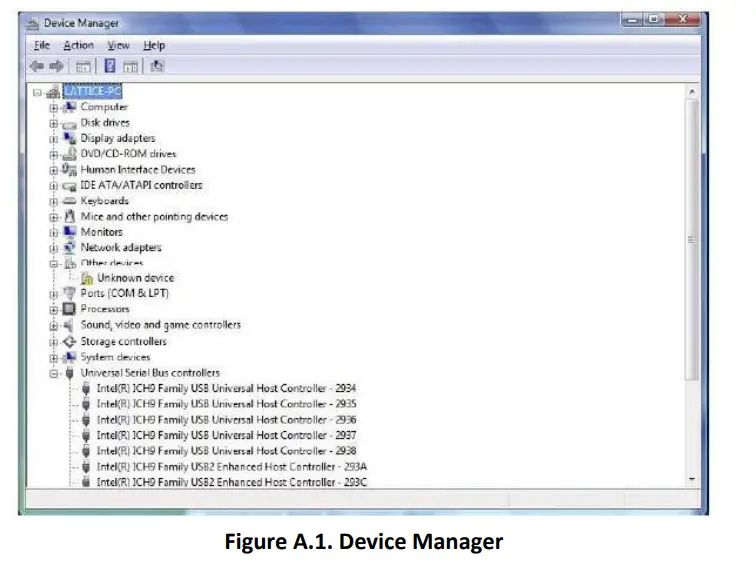The image size is (756, 574).
Task: Click the Ports (COM & LPT) icon
Action: (x=69, y=293)
